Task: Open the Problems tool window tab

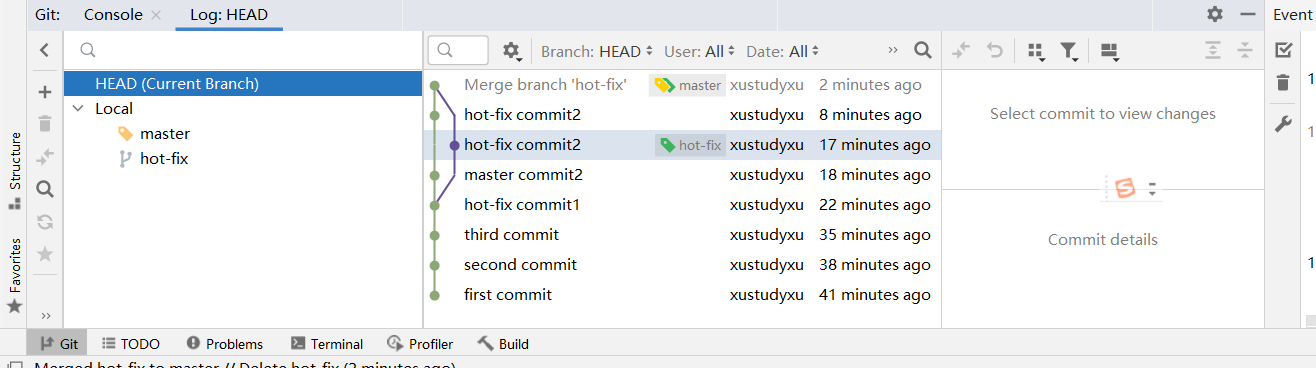Action: click(x=225, y=344)
